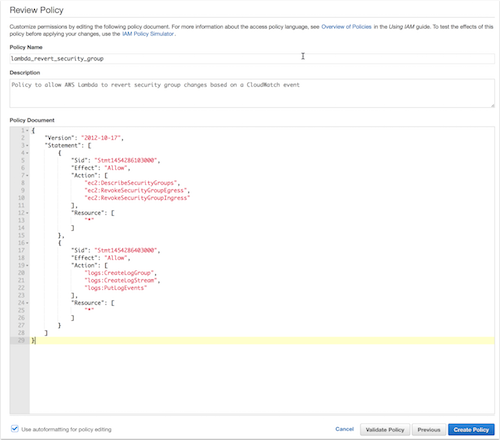Click into the Description text area
This screenshot has width=500, height=440.
[252, 93]
